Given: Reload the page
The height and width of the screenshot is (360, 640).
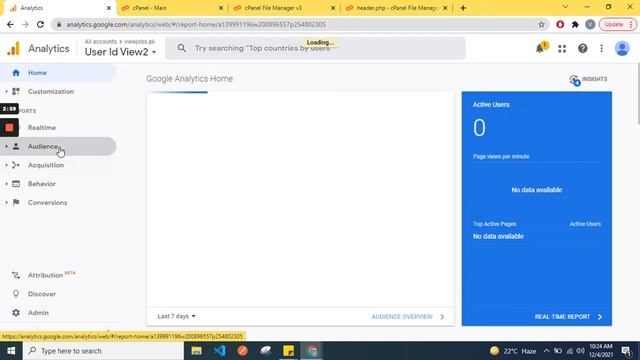Looking at the screenshot, I should click(x=40, y=24).
